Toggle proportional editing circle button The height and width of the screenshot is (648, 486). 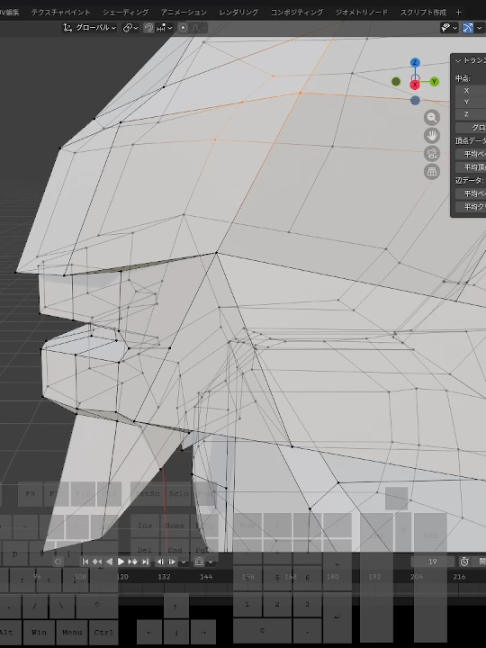click(x=183, y=28)
